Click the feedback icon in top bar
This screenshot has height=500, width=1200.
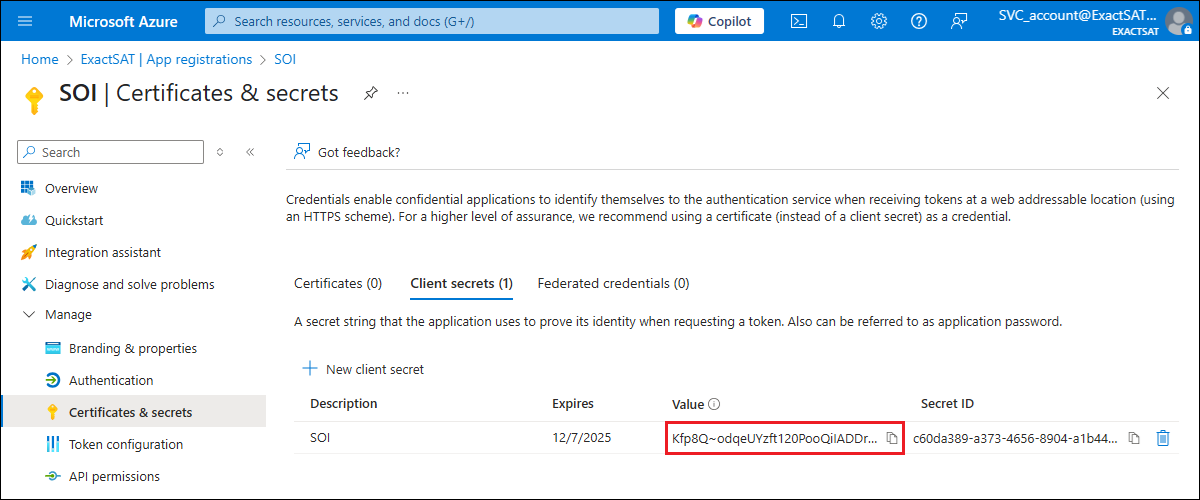[959, 21]
